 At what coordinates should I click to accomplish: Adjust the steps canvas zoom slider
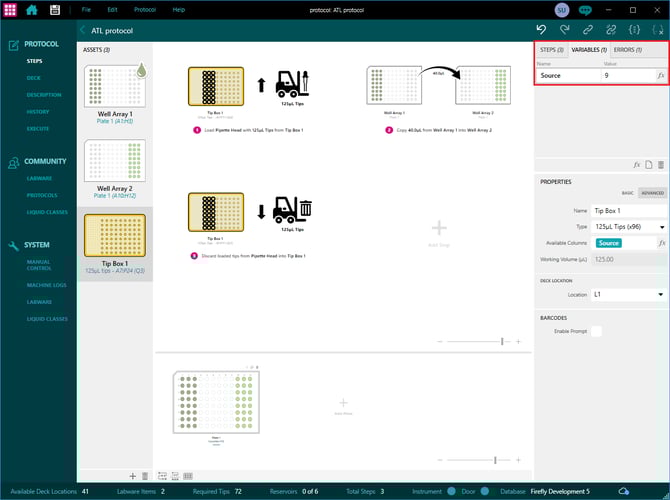pos(502,342)
